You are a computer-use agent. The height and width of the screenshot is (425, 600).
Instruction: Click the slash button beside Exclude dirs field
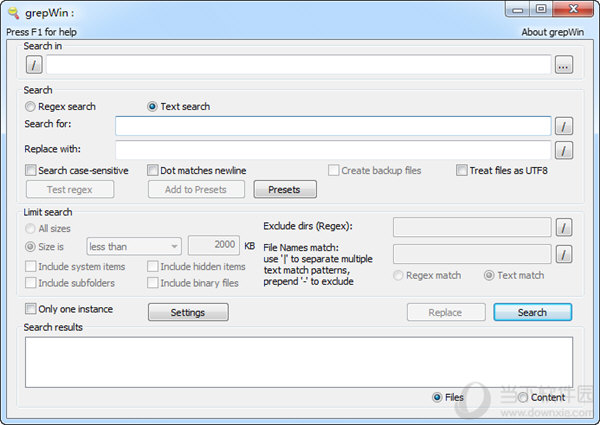(564, 228)
